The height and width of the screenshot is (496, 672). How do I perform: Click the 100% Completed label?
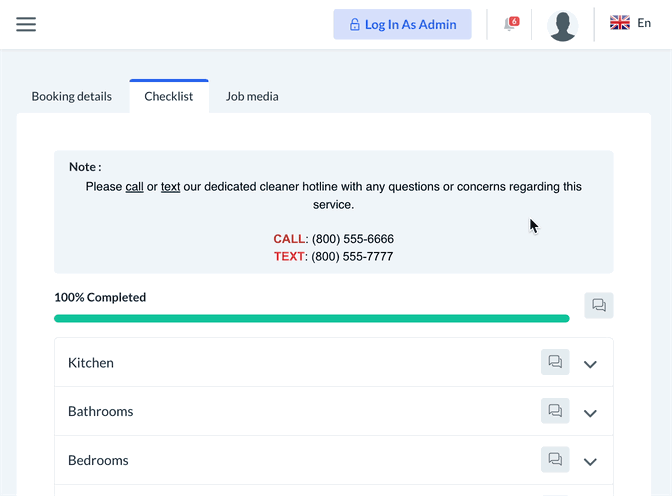pos(100,297)
